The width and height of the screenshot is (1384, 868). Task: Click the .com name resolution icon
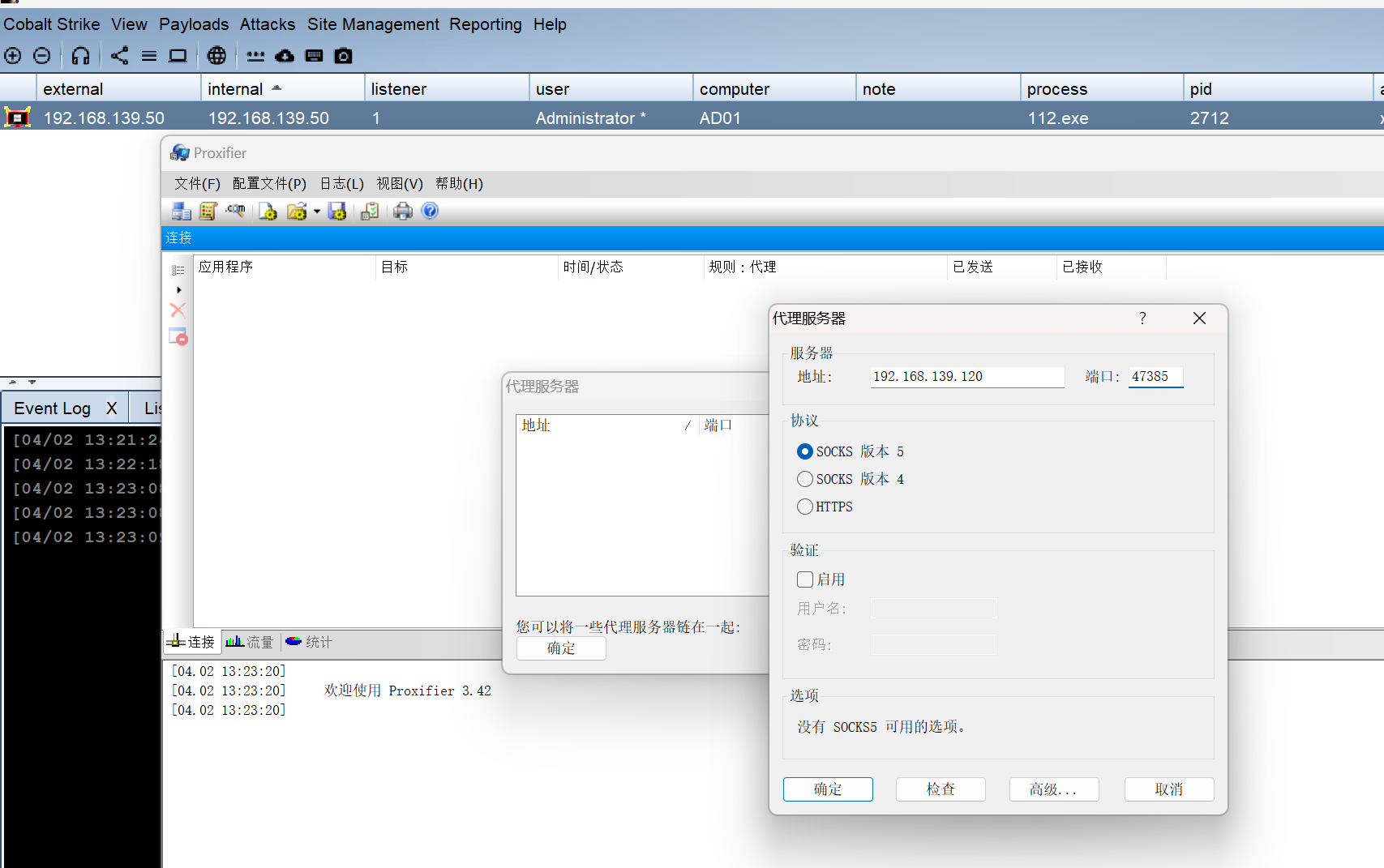coord(236,211)
